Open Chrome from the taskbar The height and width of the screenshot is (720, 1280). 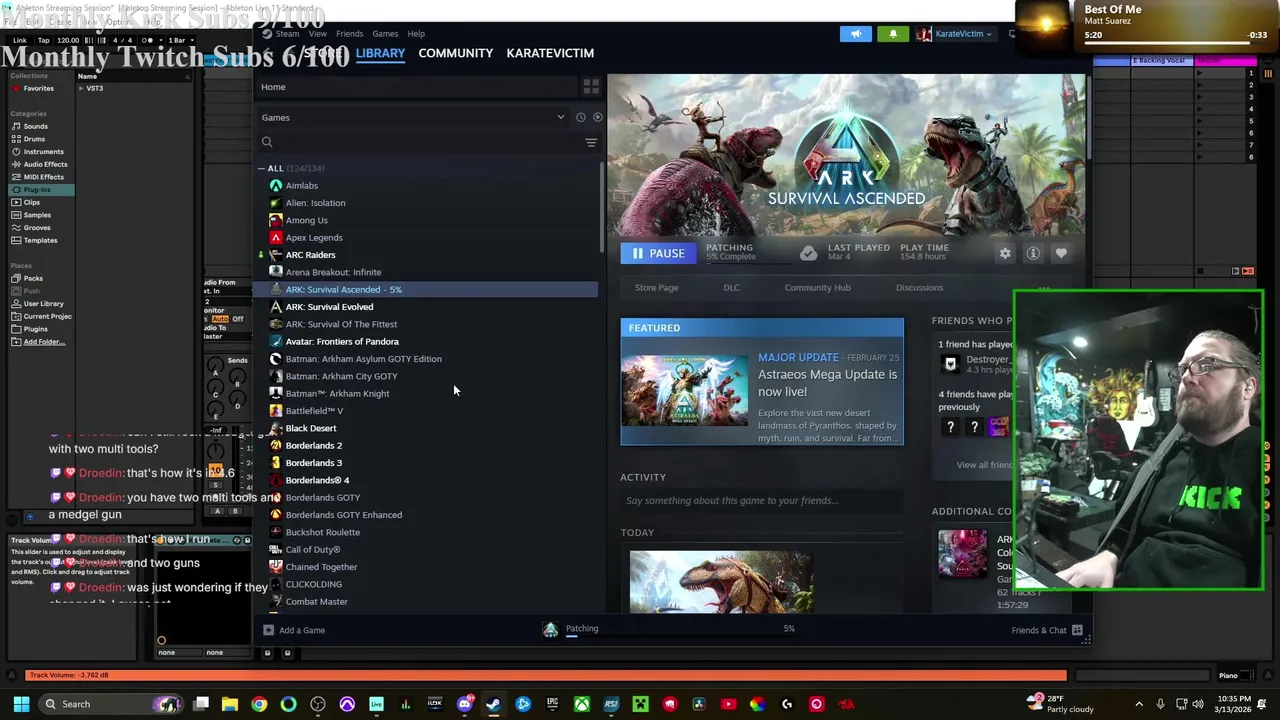(x=259, y=704)
